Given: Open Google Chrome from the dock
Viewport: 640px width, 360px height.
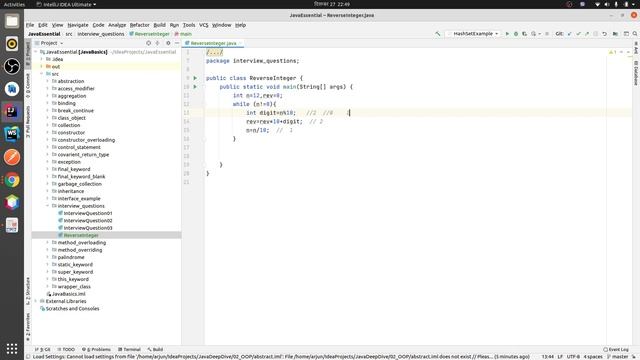Looking at the screenshot, I should [x=12, y=180].
